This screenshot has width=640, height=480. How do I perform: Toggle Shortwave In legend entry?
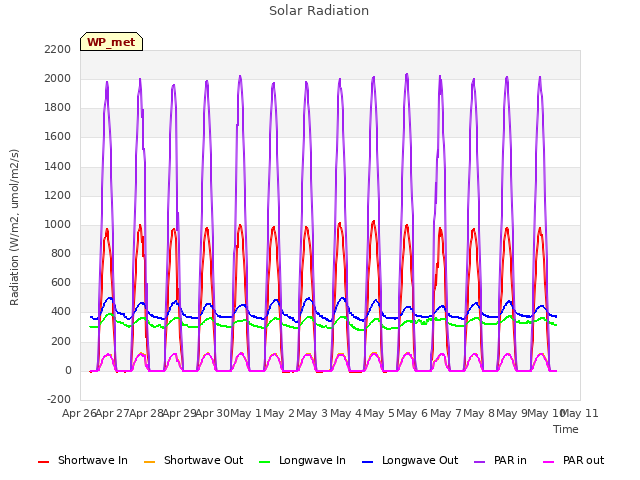pyautogui.click(x=83, y=460)
